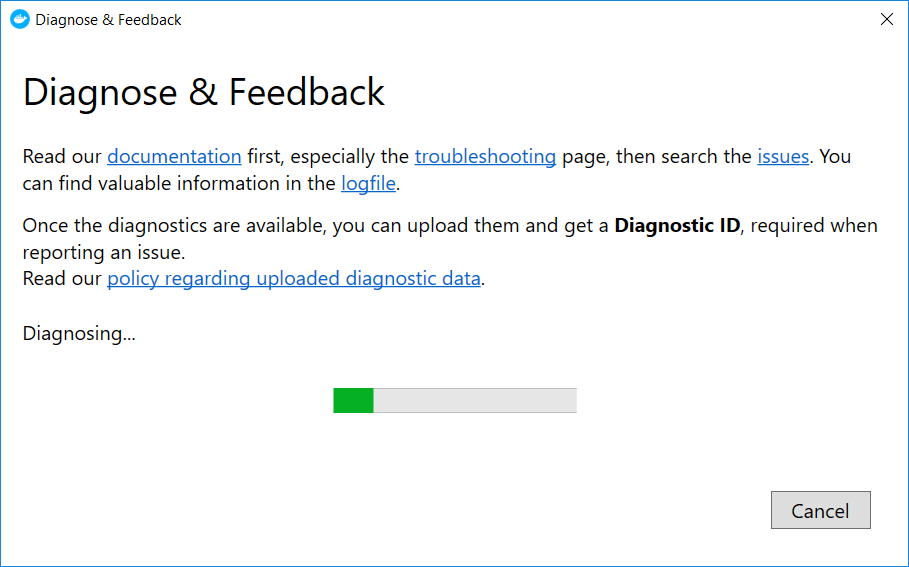Click the green filled part of progress bar
This screenshot has width=909, height=567.
point(353,401)
